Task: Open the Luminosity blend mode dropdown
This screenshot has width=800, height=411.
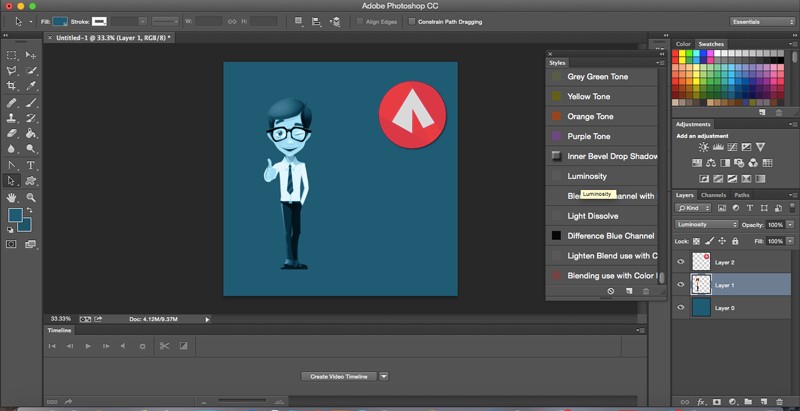Action: click(706, 224)
